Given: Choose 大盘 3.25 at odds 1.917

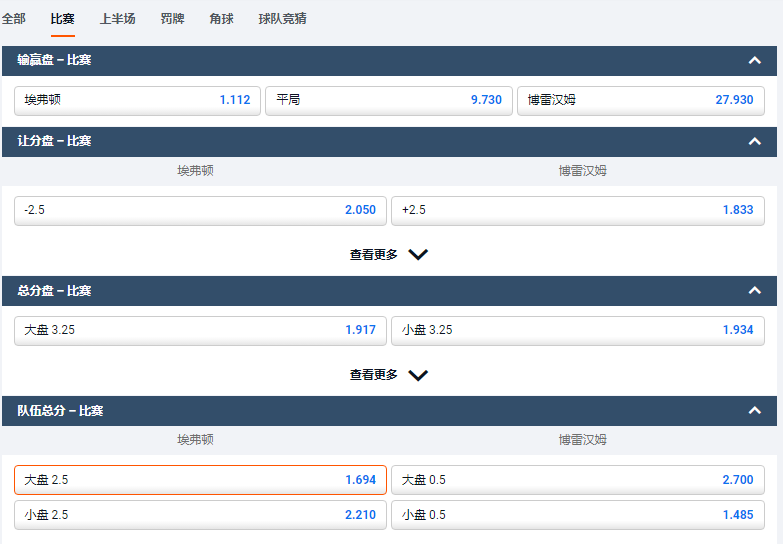Looking at the screenshot, I should pos(200,330).
